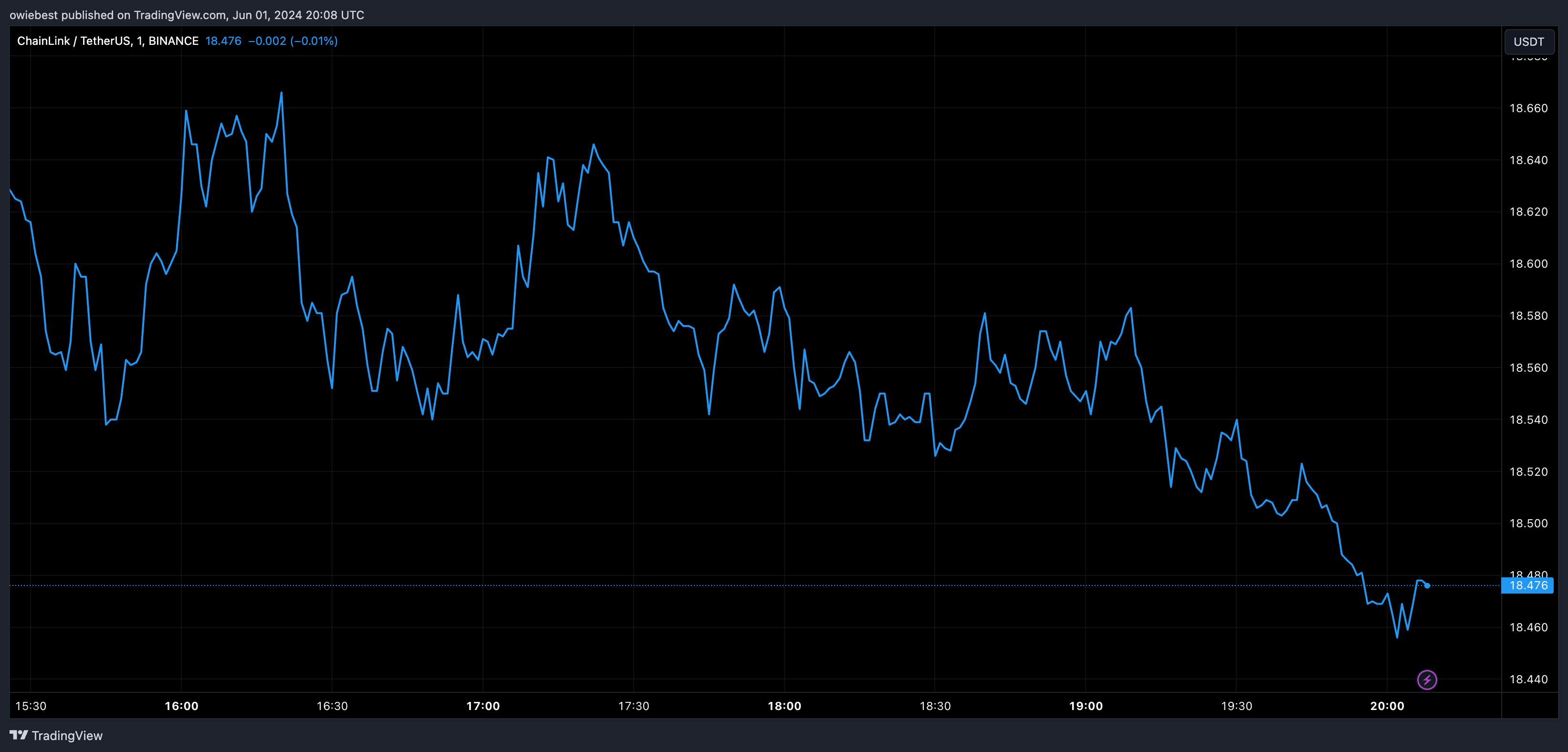
Task: Click the TradingView logo icon
Action: pos(19,735)
